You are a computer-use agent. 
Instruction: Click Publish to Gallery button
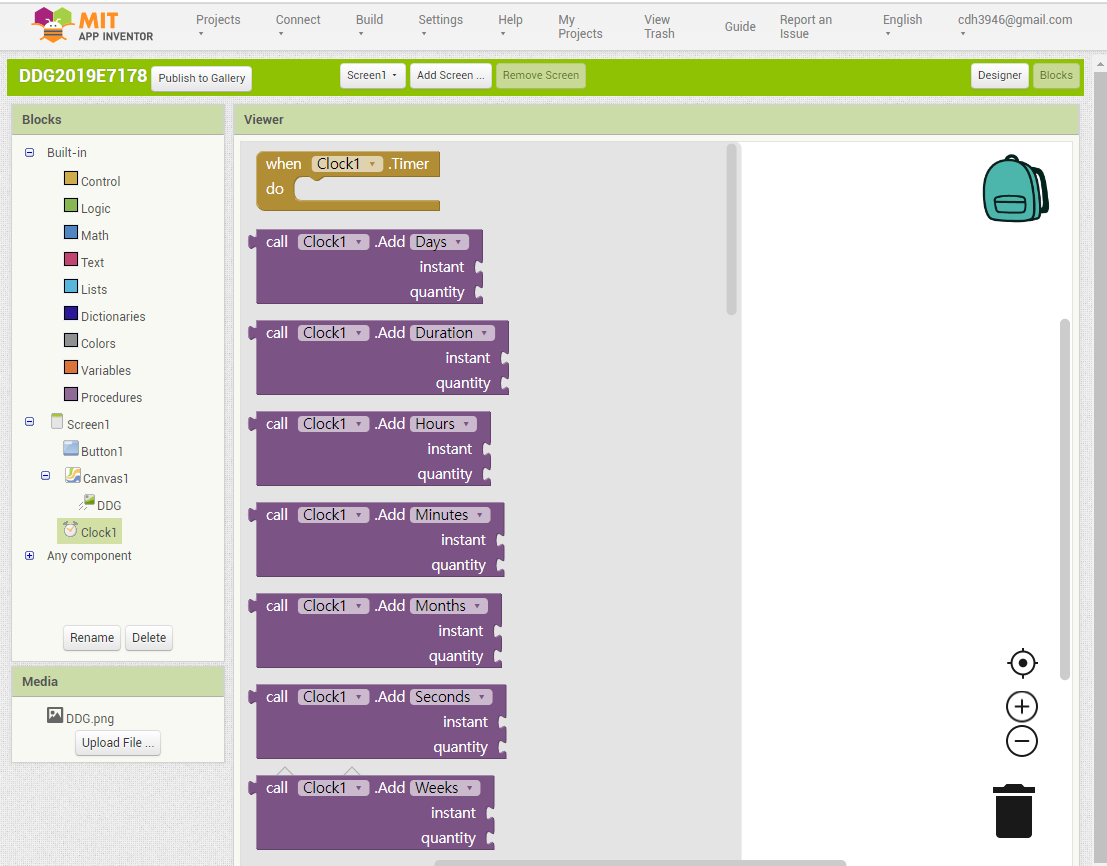tap(201, 78)
